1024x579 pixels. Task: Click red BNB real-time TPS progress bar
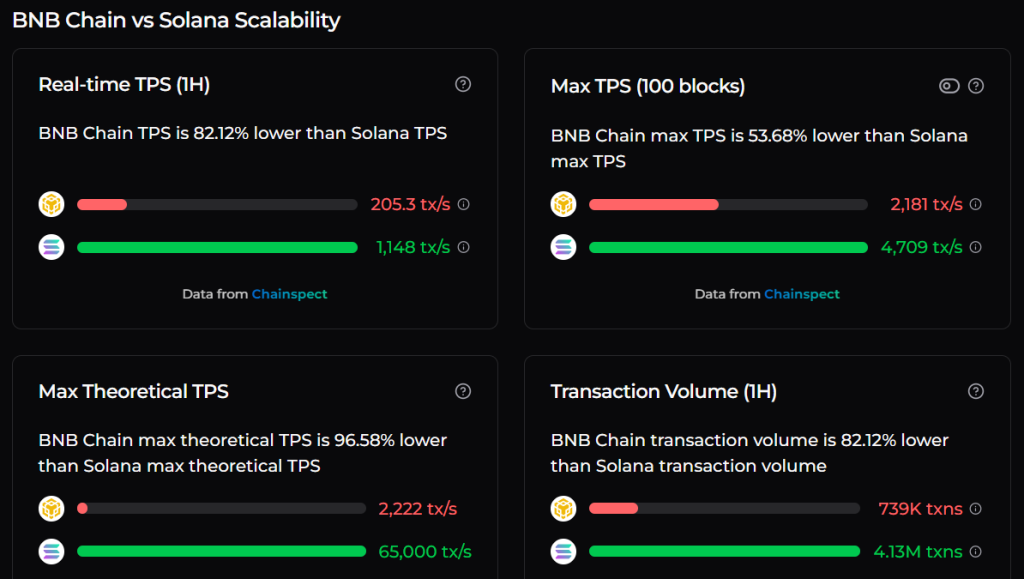102,204
